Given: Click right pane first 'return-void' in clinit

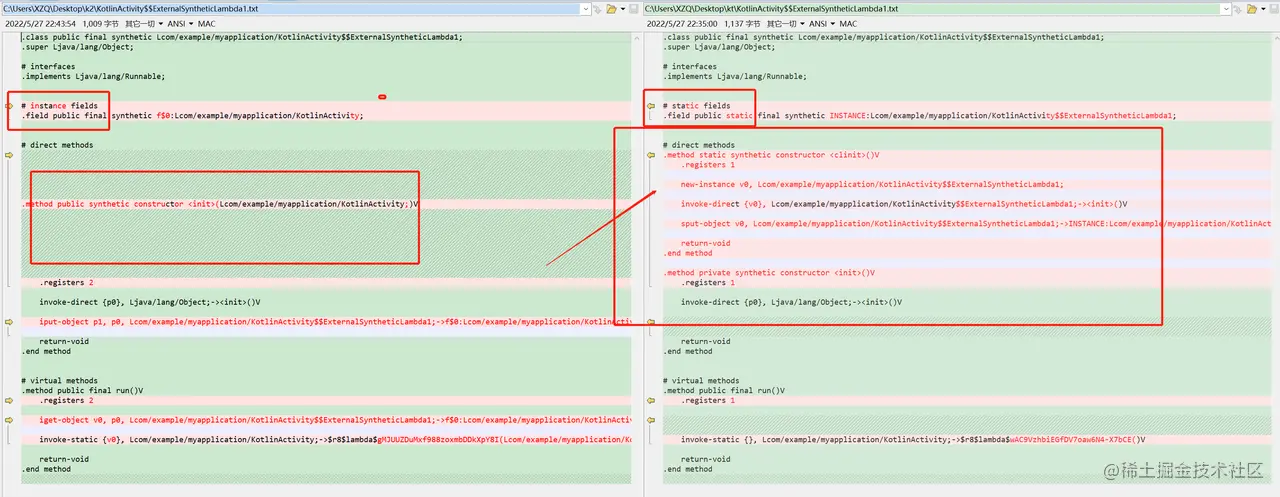Looking at the screenshot, I should [x=706, y=243].
